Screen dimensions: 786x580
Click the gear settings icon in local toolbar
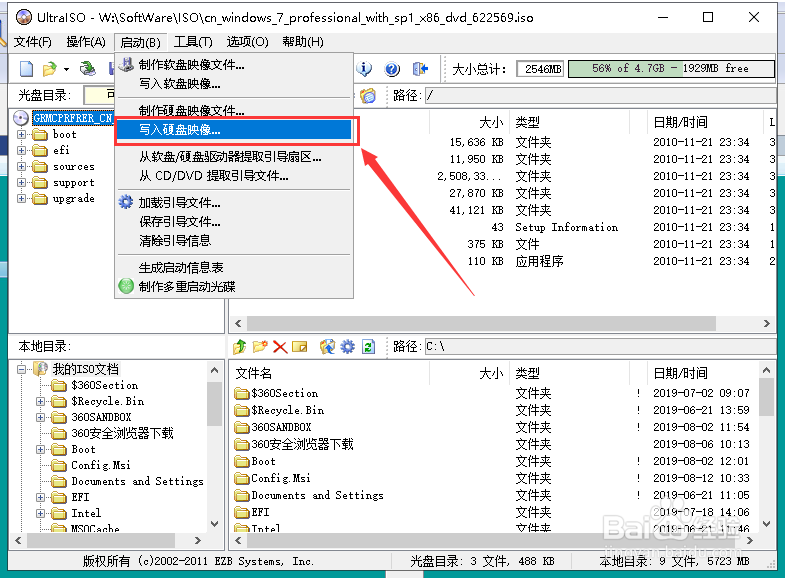click(347, 346)
